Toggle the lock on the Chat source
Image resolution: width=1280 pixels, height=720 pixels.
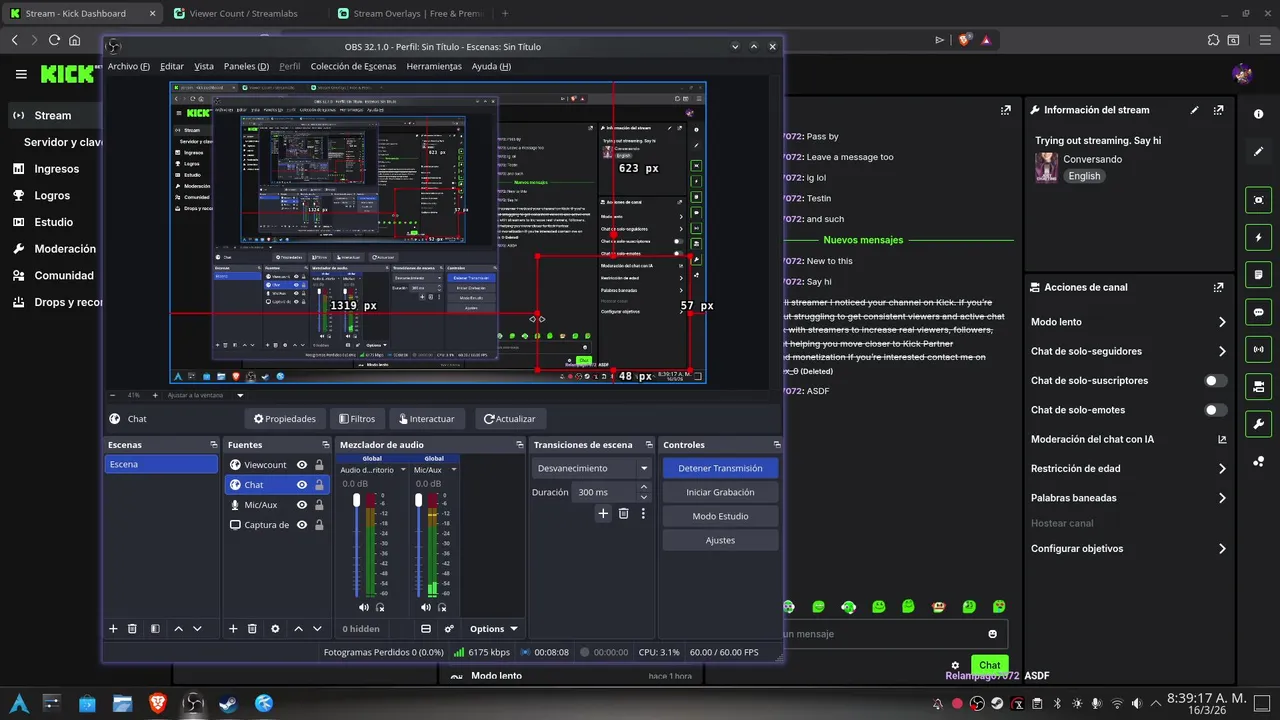click(x=319, y=485)
